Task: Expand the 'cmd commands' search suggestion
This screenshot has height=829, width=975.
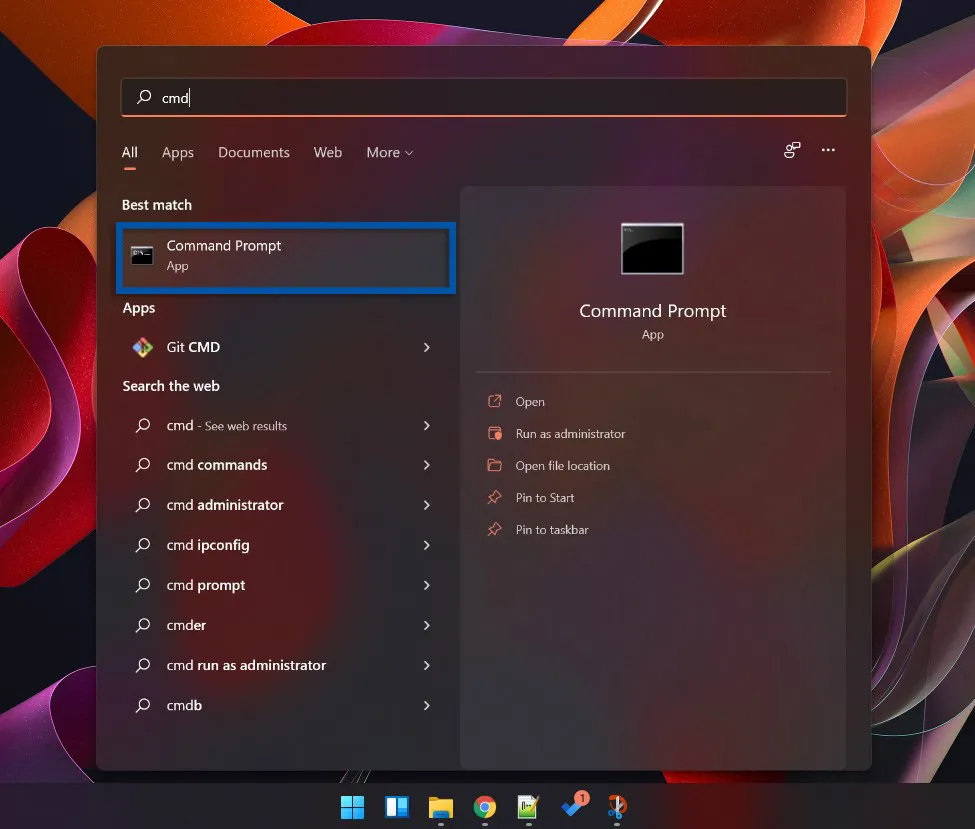Action: (426, 465)
